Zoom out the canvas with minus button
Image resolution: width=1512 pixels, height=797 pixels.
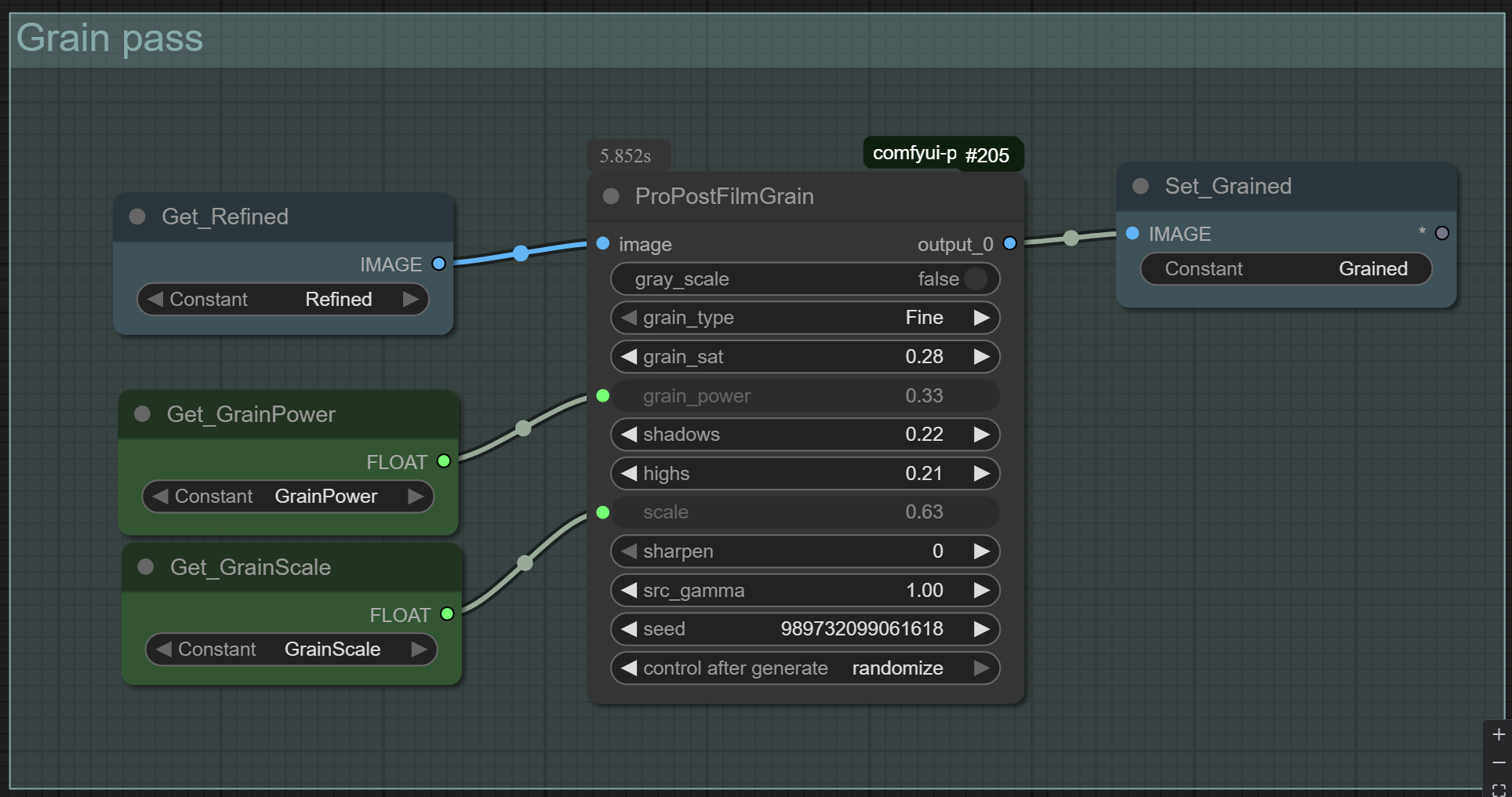(x=1499, y=762)
